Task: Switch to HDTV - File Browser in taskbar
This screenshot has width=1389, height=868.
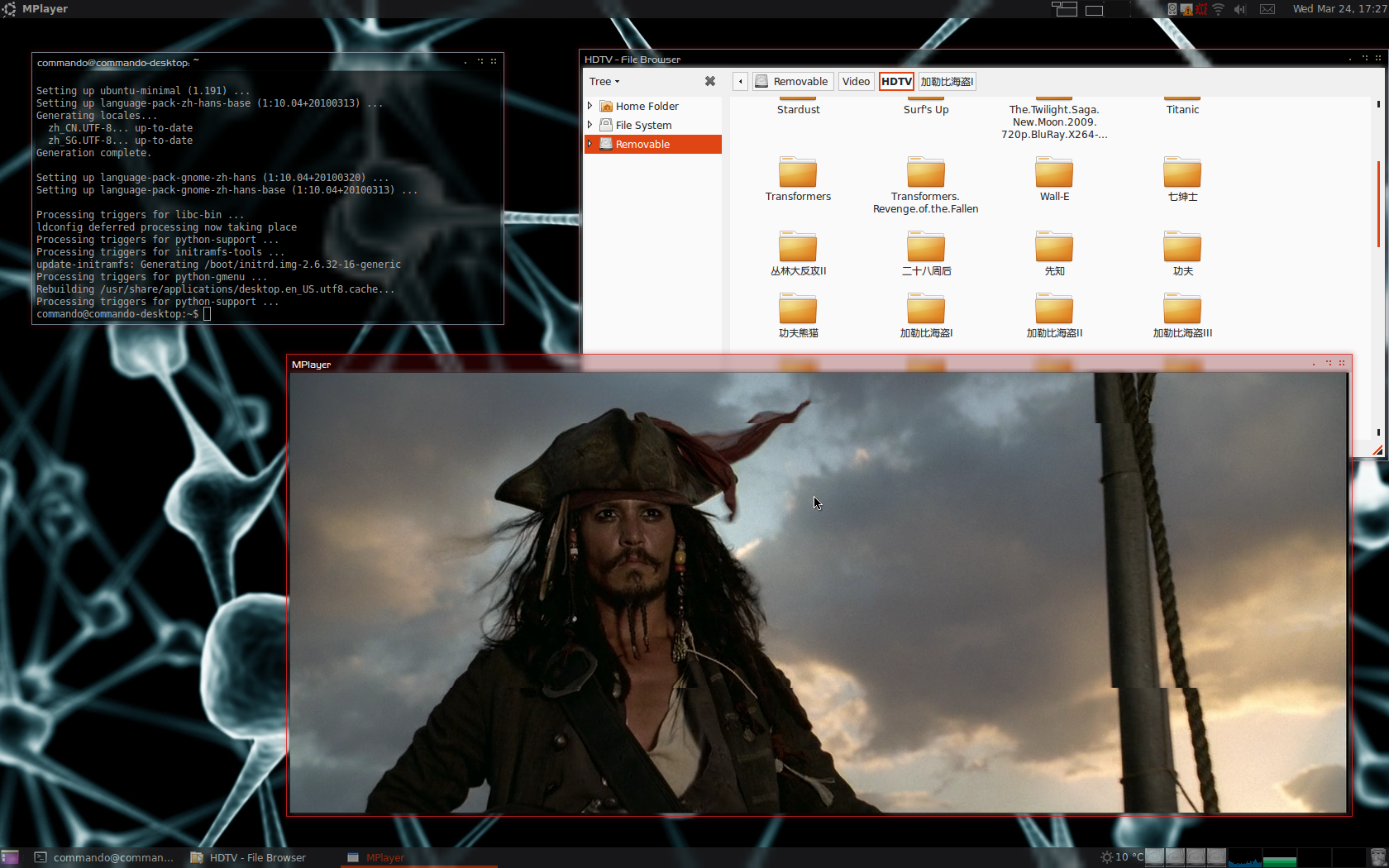Action: 248,857
